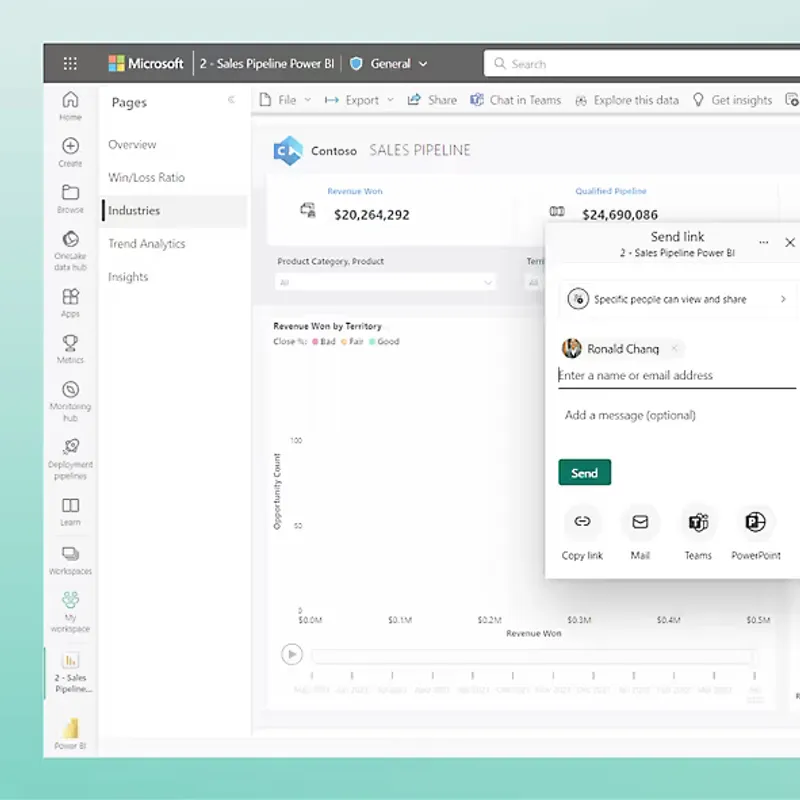Click the Revenue Won value $20,264,292
800x800 pixels.
tap(371, 215)
